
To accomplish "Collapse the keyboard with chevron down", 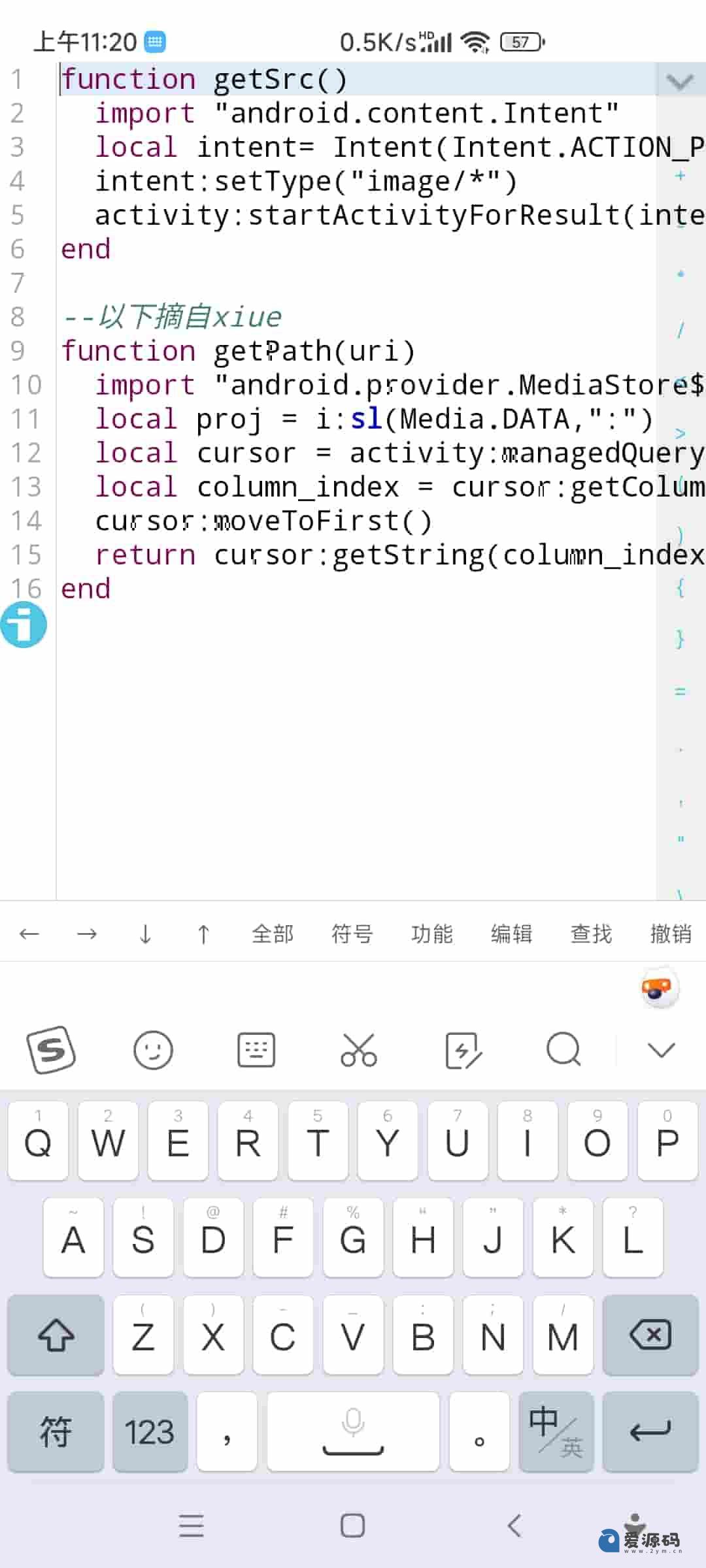I will pos(661,1050).
